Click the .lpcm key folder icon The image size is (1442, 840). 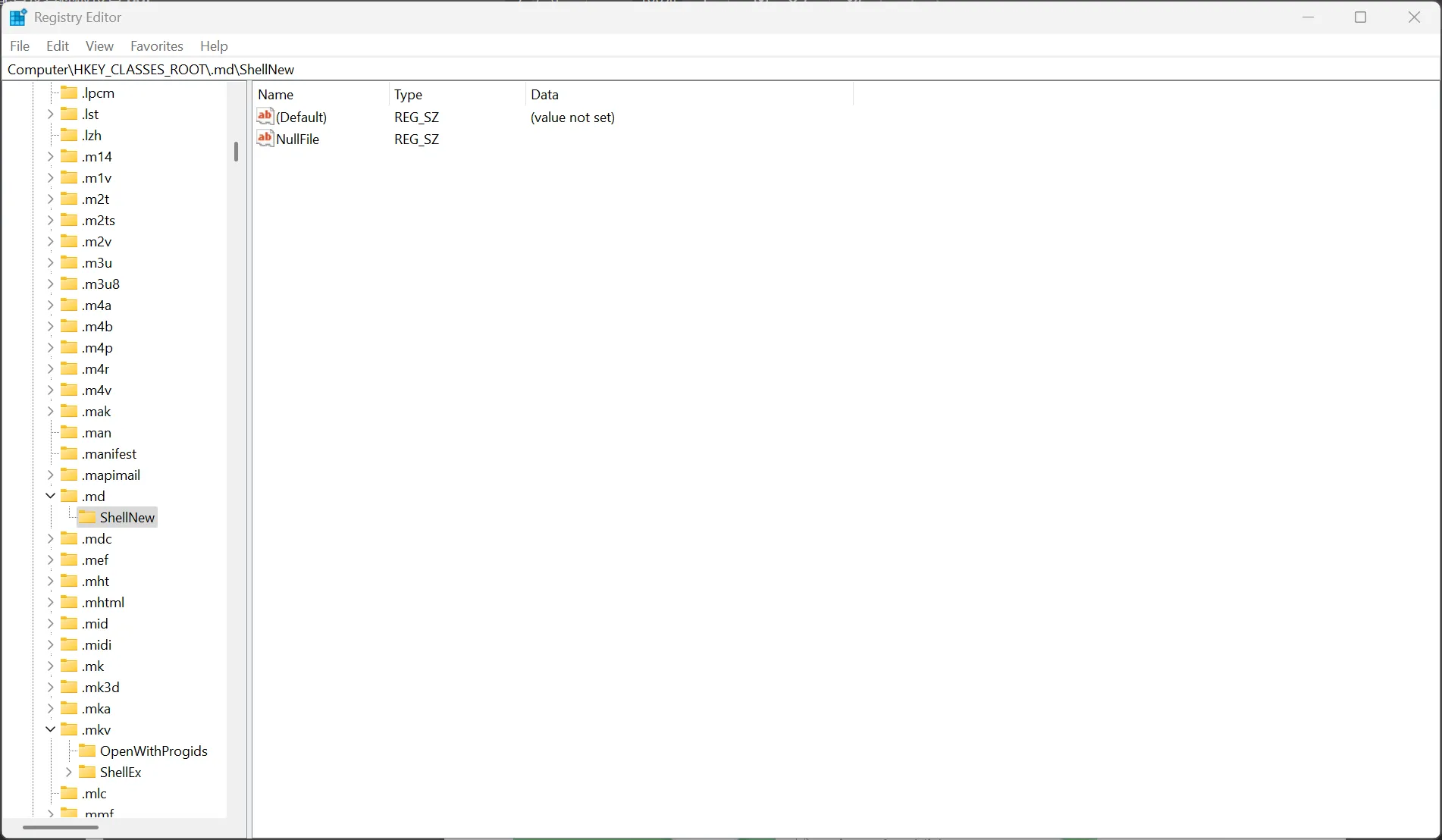tap(70, 92)
